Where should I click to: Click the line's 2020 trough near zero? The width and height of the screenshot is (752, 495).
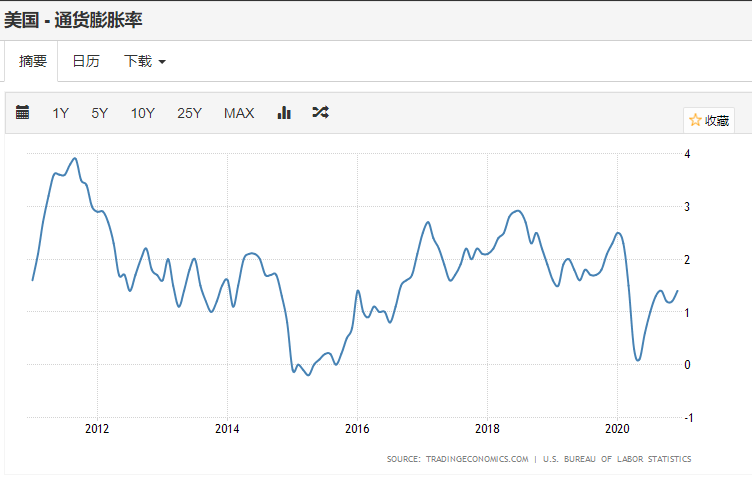[638, 360]
